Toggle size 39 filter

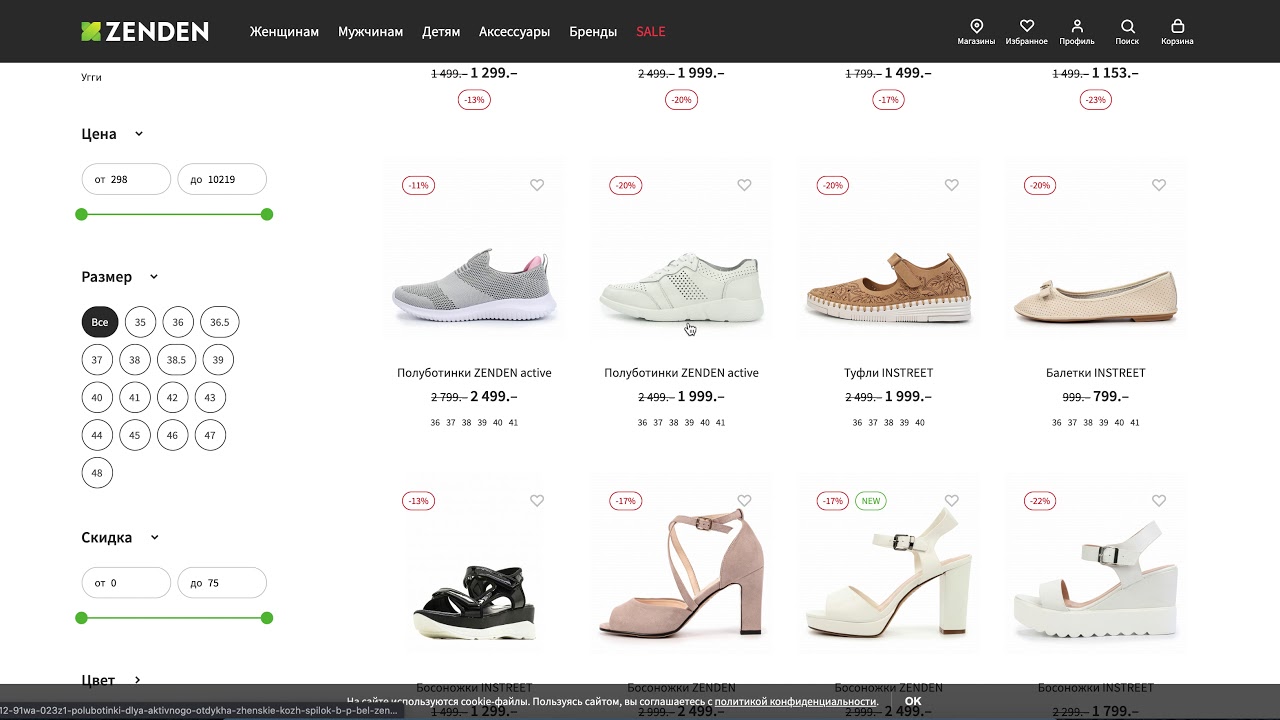[x=218, y=360]
